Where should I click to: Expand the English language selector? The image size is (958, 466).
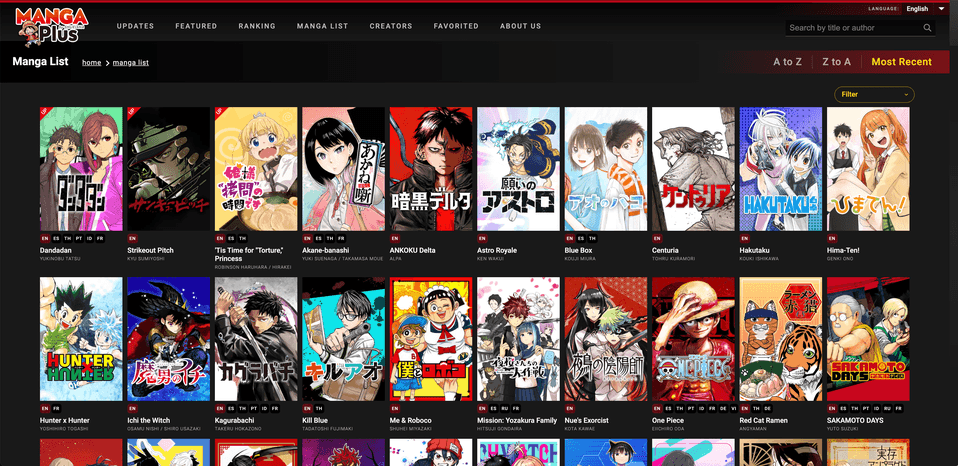click(925, 9)
